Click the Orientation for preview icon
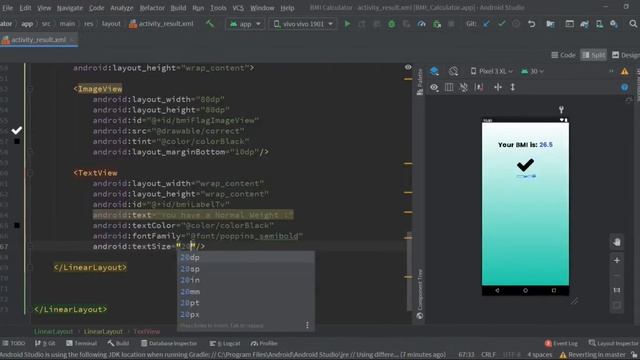The width and height of the screenshot is (640, 360). pos(453,71)
